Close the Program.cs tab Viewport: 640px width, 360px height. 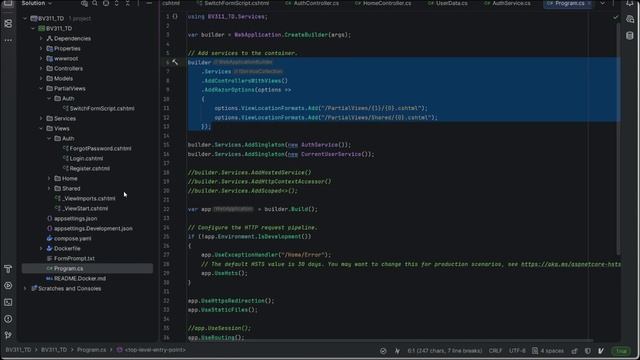pos(589,3)
